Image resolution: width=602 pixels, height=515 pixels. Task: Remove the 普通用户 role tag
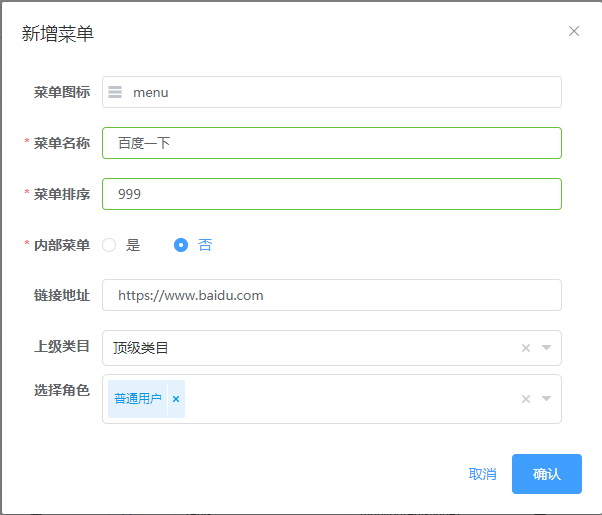(x=176, y=399)
